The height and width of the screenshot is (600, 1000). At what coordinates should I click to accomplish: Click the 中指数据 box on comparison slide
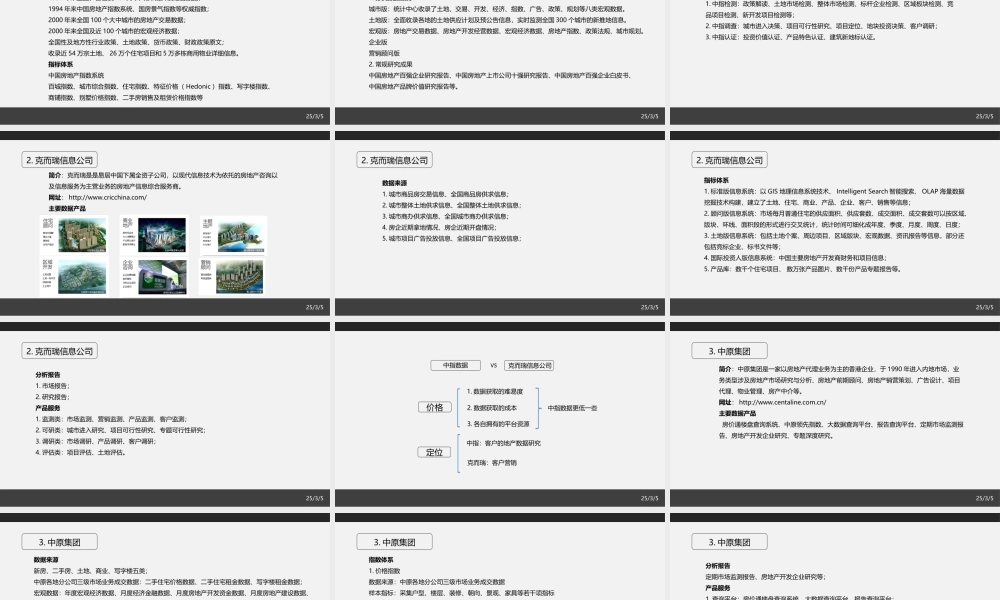coord(455,365)
